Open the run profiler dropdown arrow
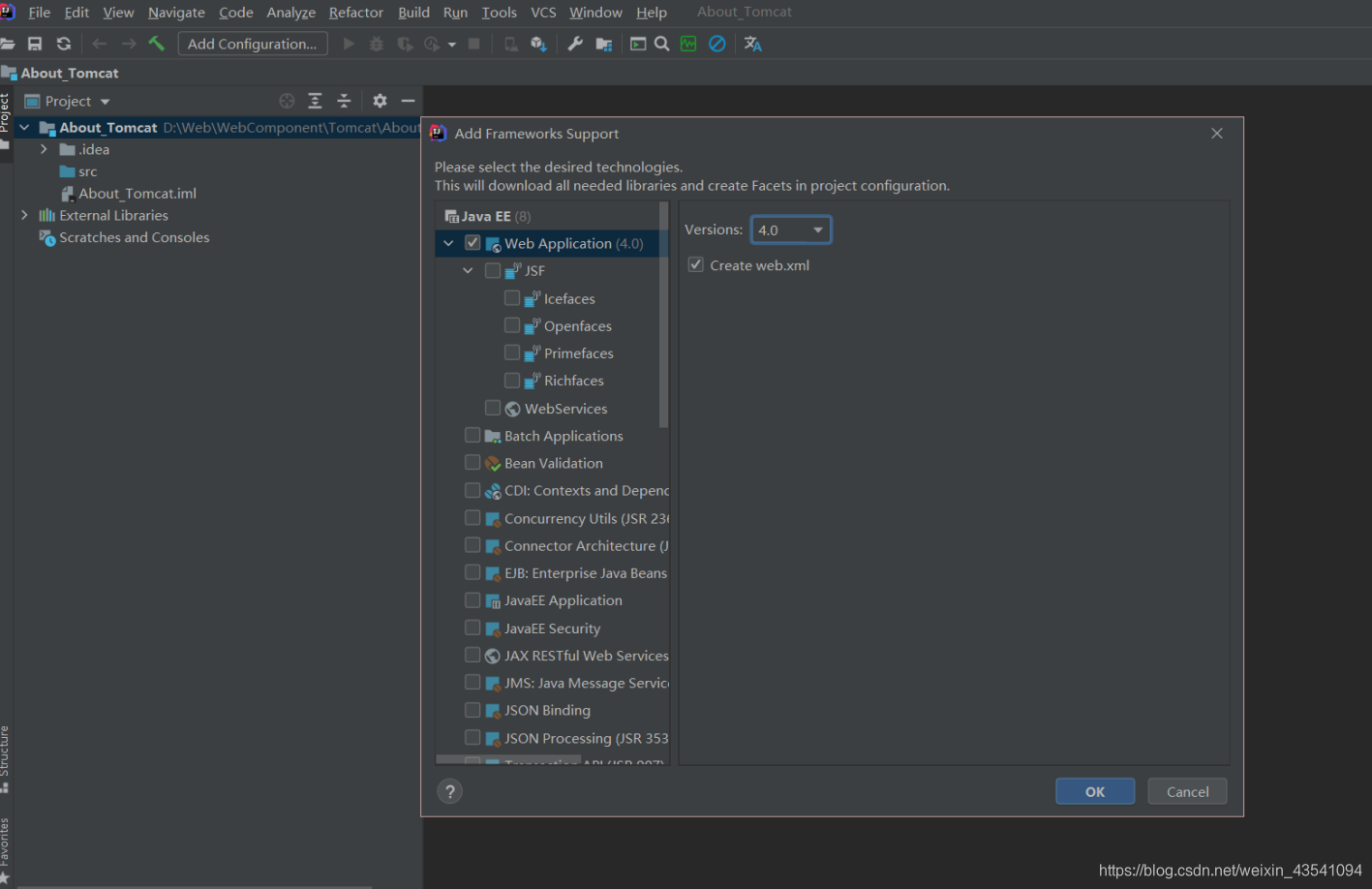The image size is (1372, 889). (451, 45)
